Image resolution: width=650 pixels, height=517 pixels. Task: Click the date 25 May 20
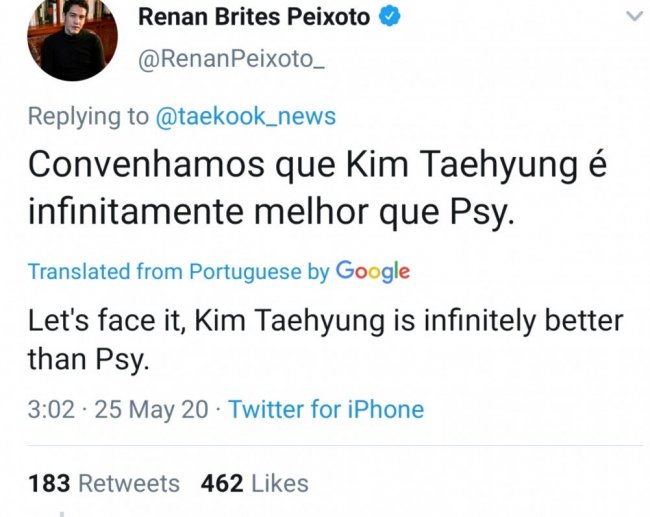(151, 409)
